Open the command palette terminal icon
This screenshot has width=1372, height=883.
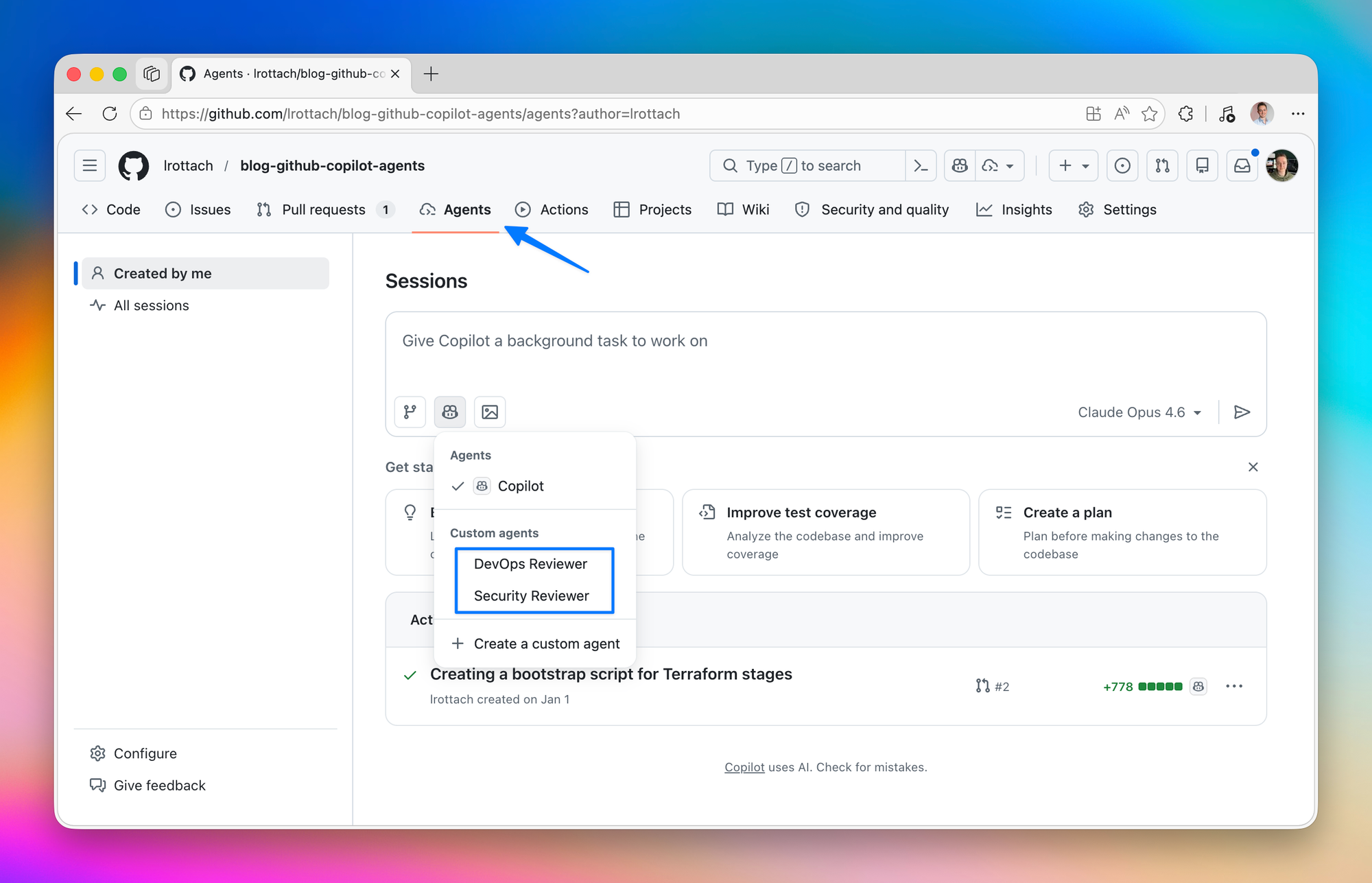click(921, 165)
